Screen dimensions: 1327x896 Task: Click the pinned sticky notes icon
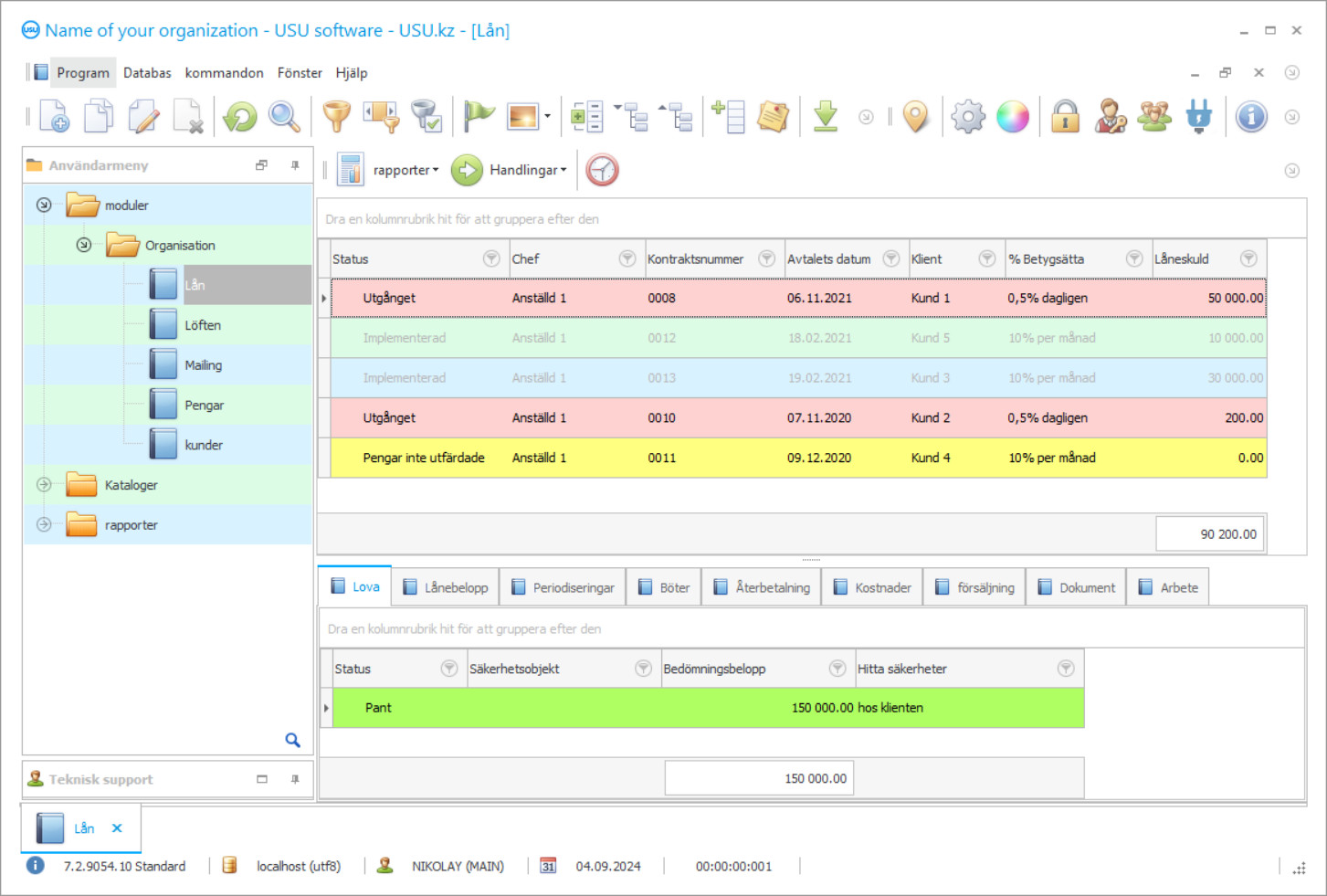point(773,117)
